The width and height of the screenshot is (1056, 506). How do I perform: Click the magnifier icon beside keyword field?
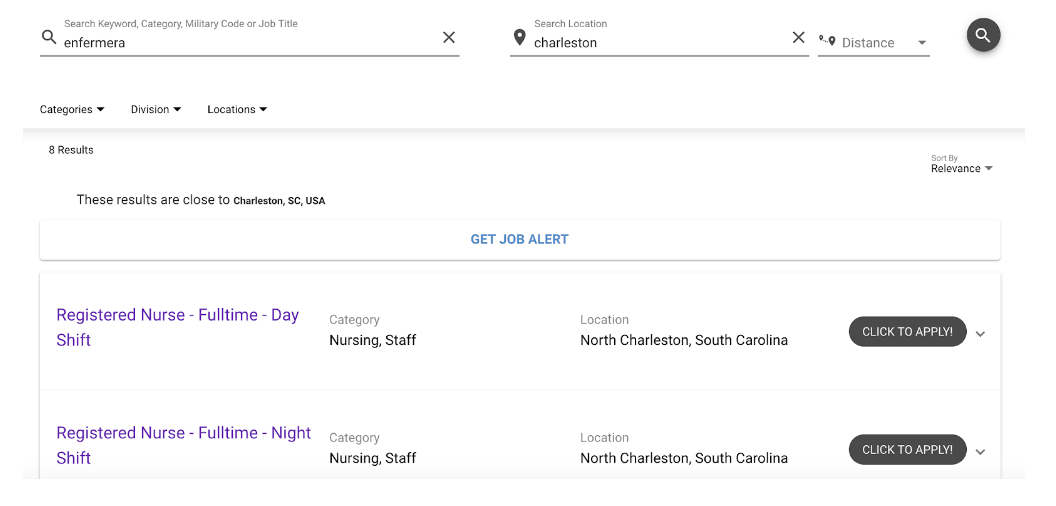click(x=49, y=37)
